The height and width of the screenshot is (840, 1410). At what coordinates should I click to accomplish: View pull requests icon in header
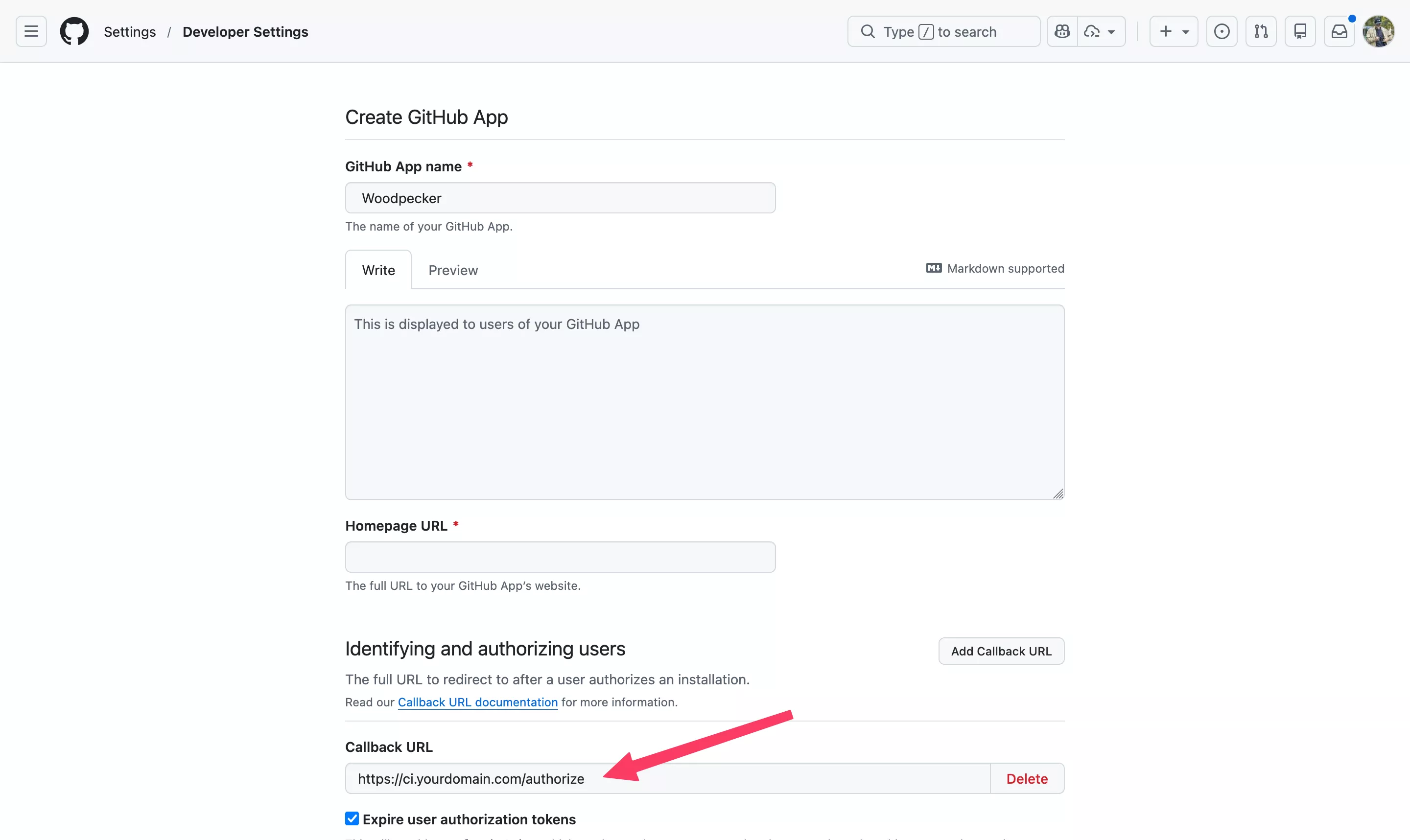1261,32
